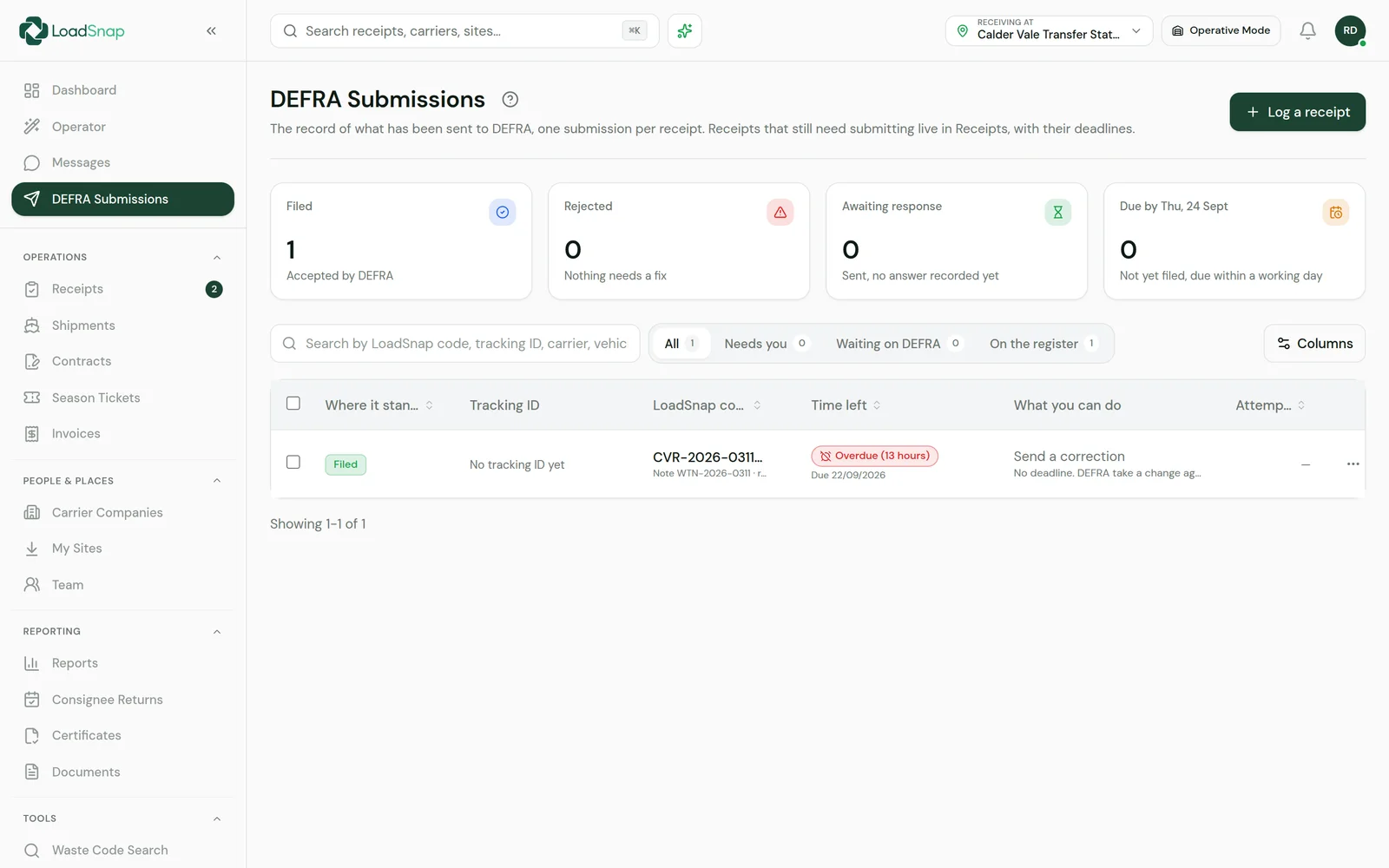Collapse the Reporting section

pos(217,632)
